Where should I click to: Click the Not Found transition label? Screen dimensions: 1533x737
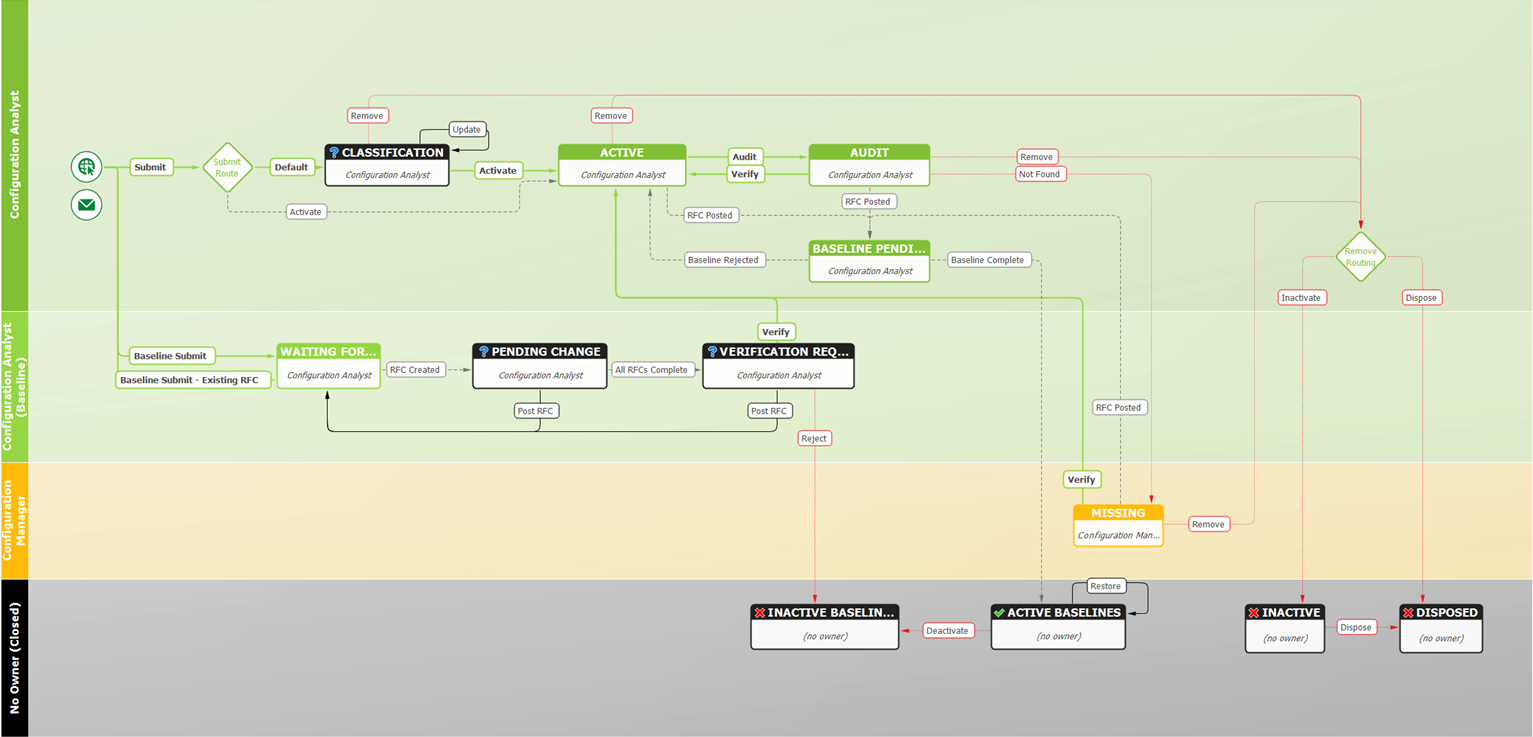pos(1040,174)
